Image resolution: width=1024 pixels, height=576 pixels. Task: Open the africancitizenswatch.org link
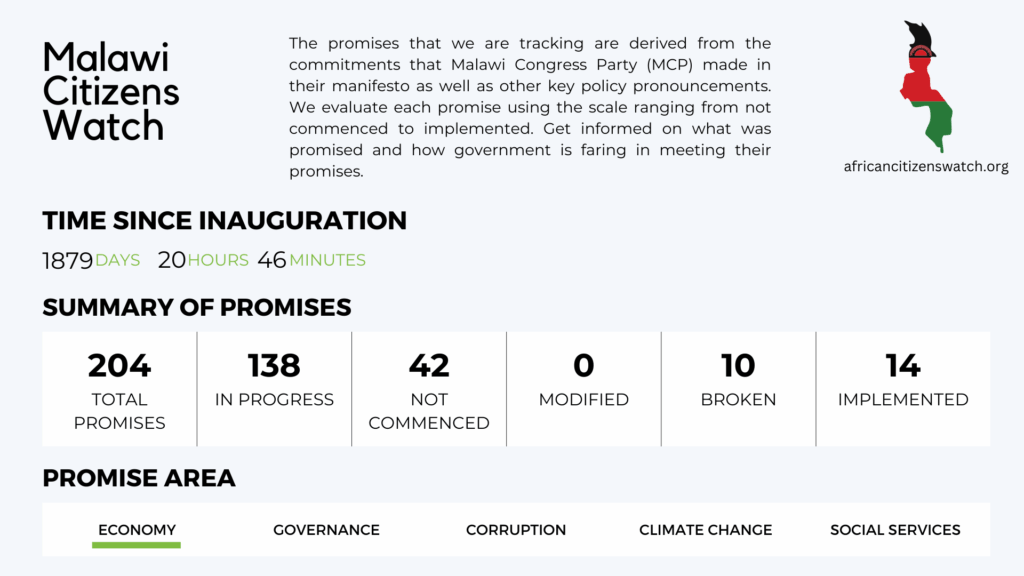pyautogui.click(x=926, y=167)
